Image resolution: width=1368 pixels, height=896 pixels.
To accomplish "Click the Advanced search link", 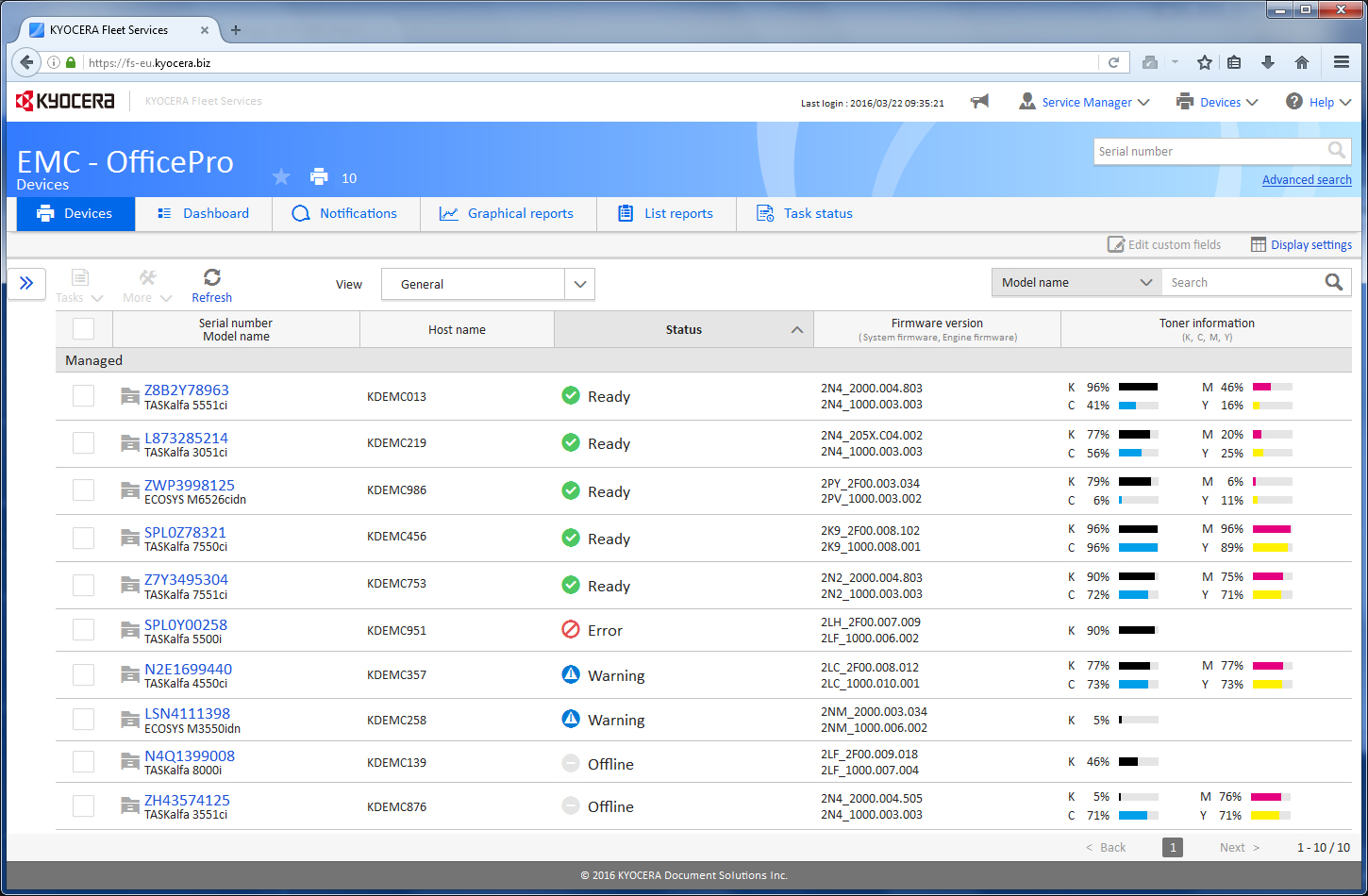I will coord(1307,179).
